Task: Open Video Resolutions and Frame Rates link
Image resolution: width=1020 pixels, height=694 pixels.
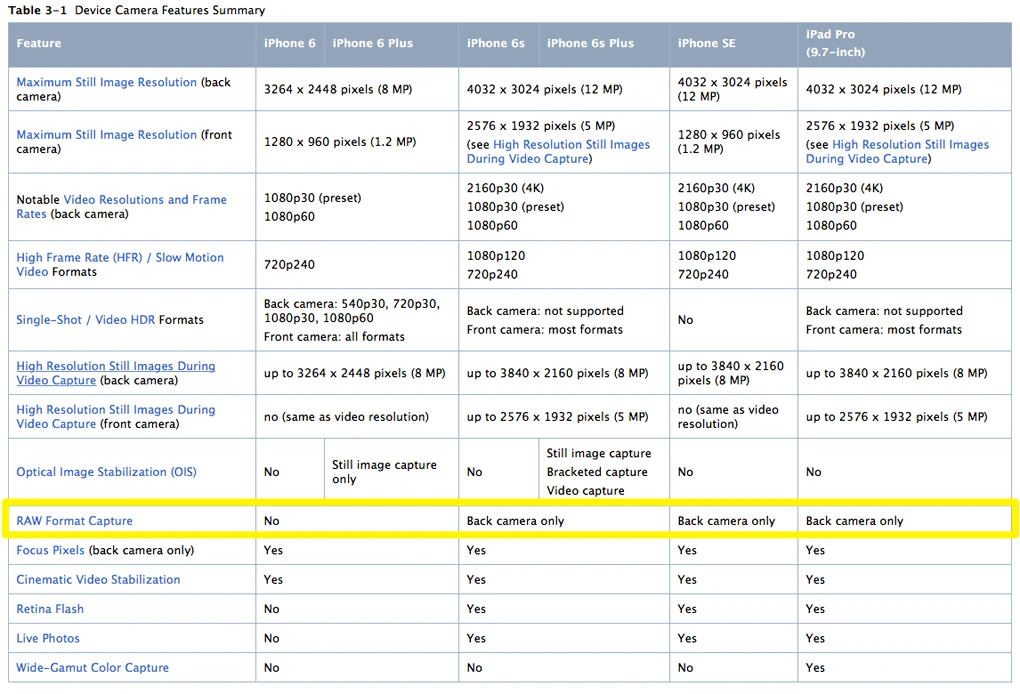Action: (121, 207)
